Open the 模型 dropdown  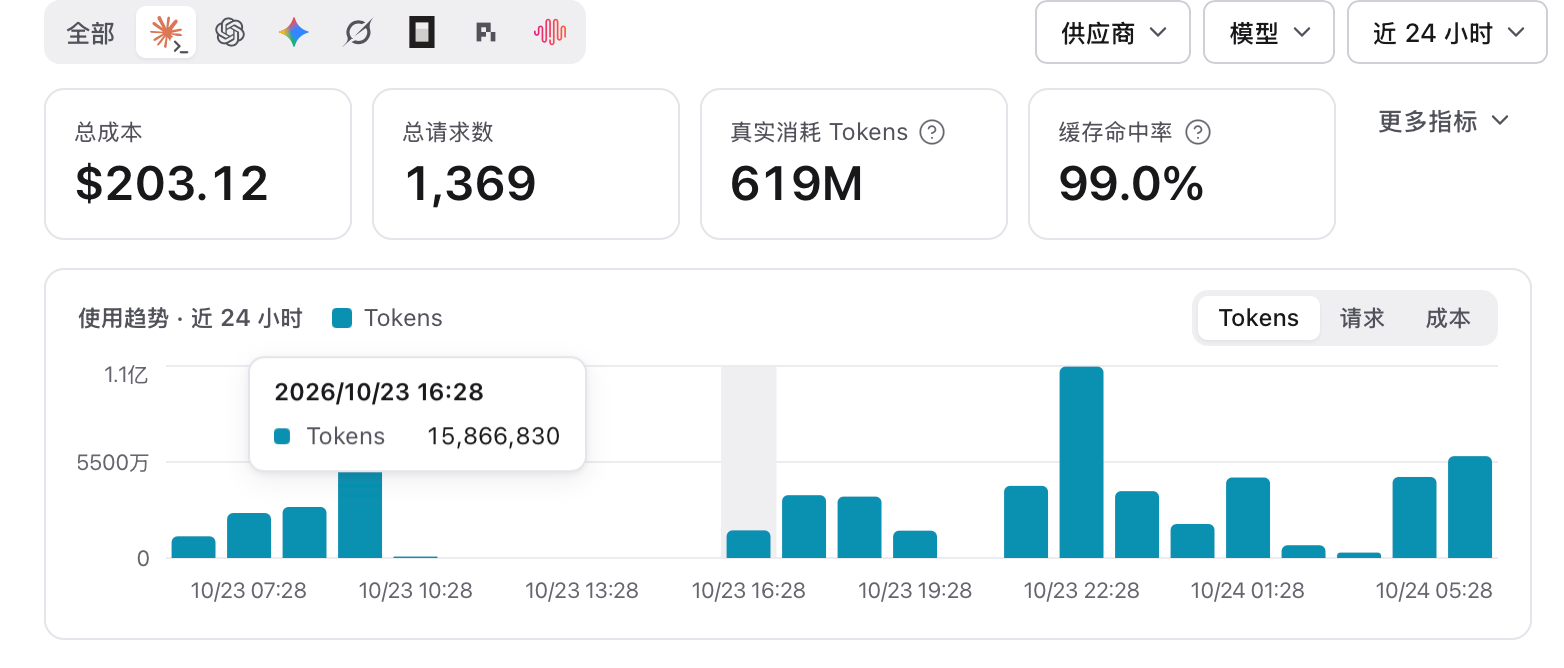[x=1269, y=33]
